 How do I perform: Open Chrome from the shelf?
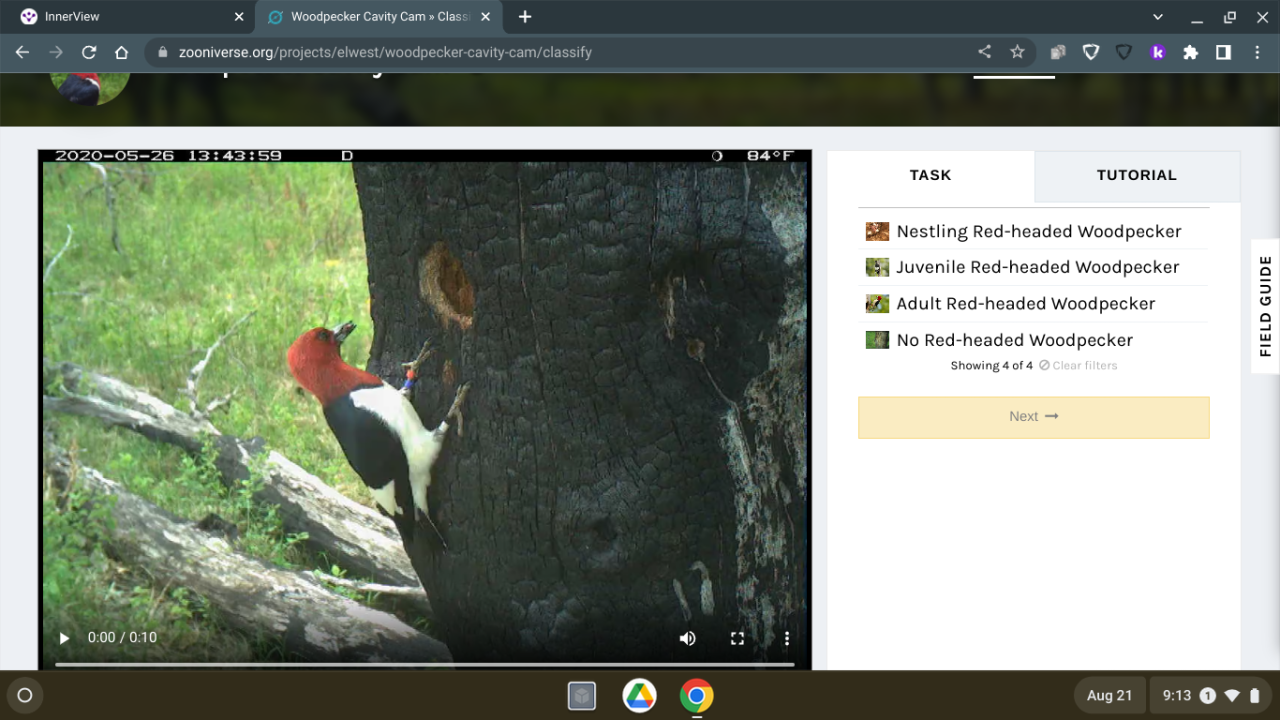point(697,695)
